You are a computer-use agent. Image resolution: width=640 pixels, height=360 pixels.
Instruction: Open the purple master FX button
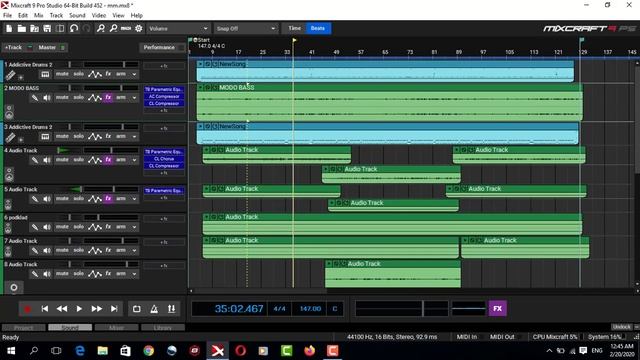(x=498, y=309)
